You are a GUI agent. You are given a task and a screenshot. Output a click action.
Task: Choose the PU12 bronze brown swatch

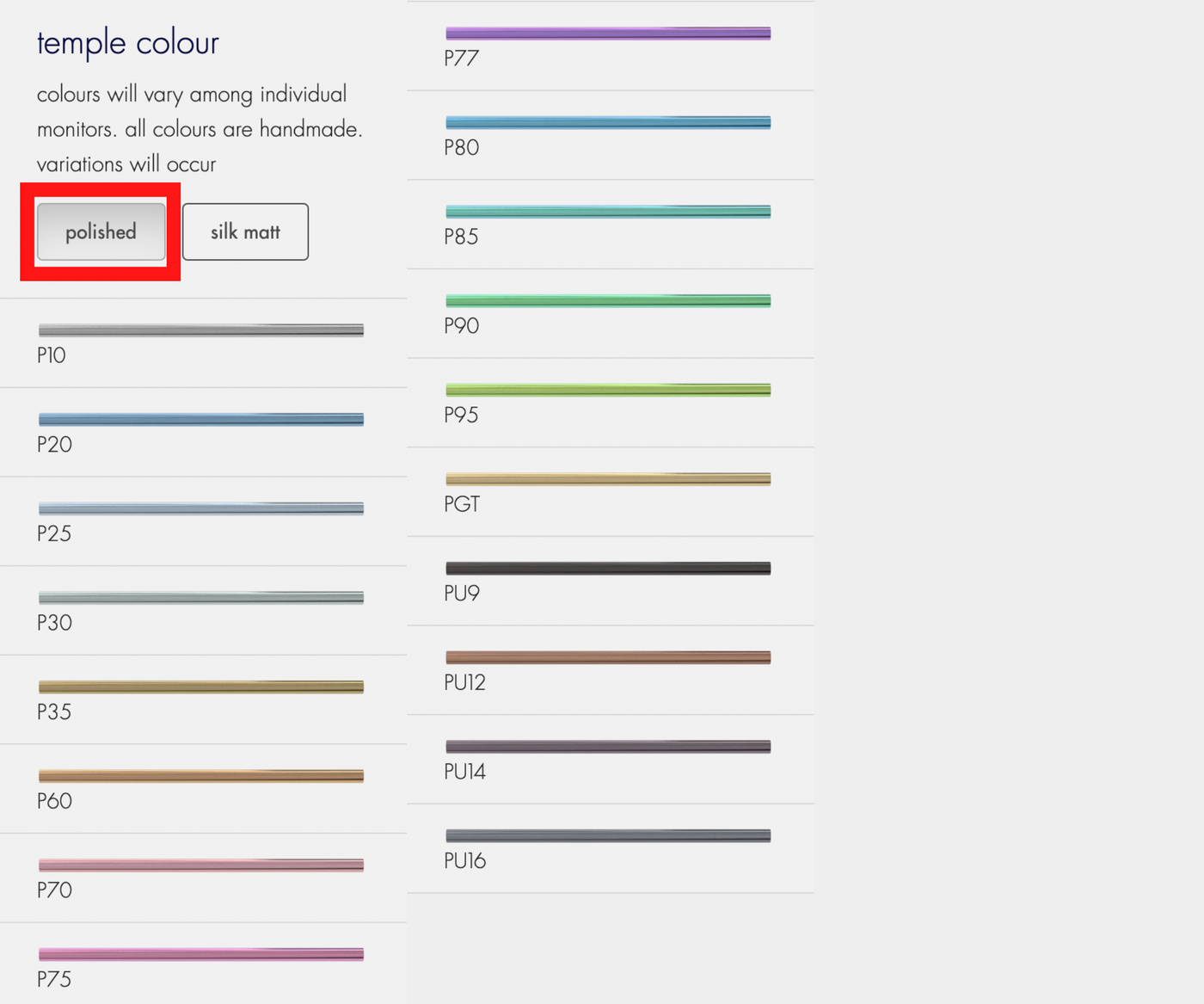point(608,658)
